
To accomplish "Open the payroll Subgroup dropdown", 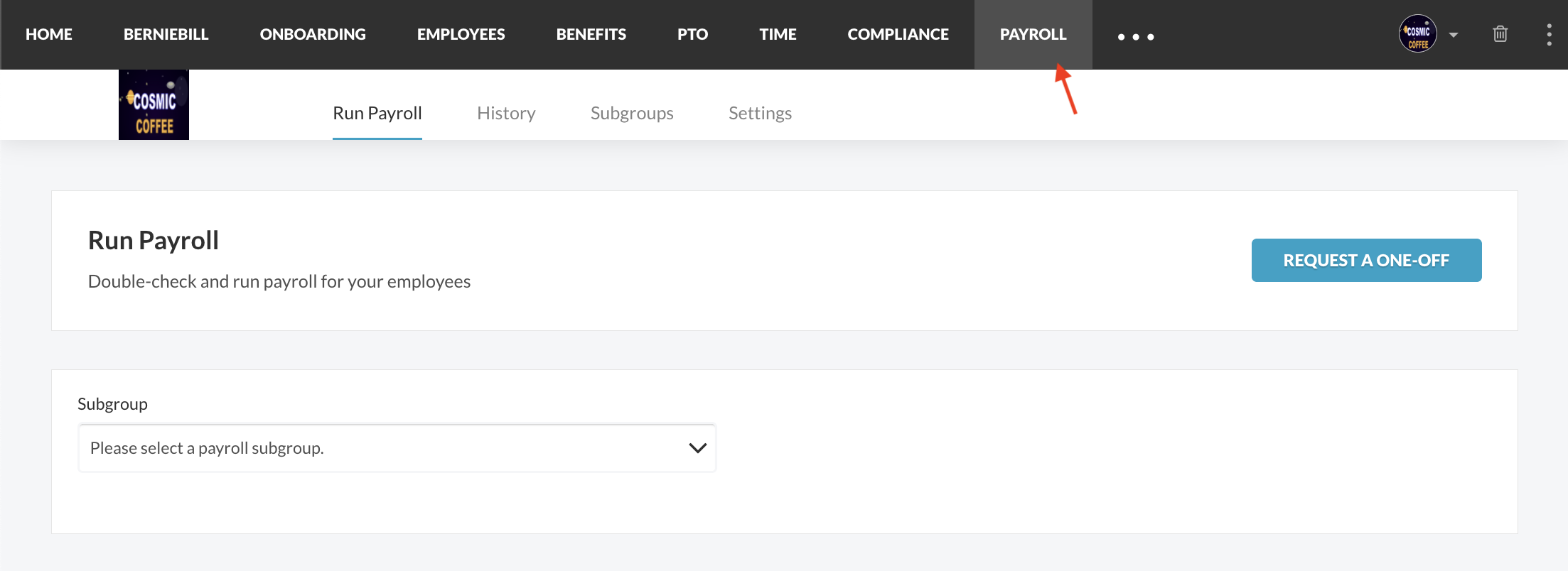I will [397, 448].
